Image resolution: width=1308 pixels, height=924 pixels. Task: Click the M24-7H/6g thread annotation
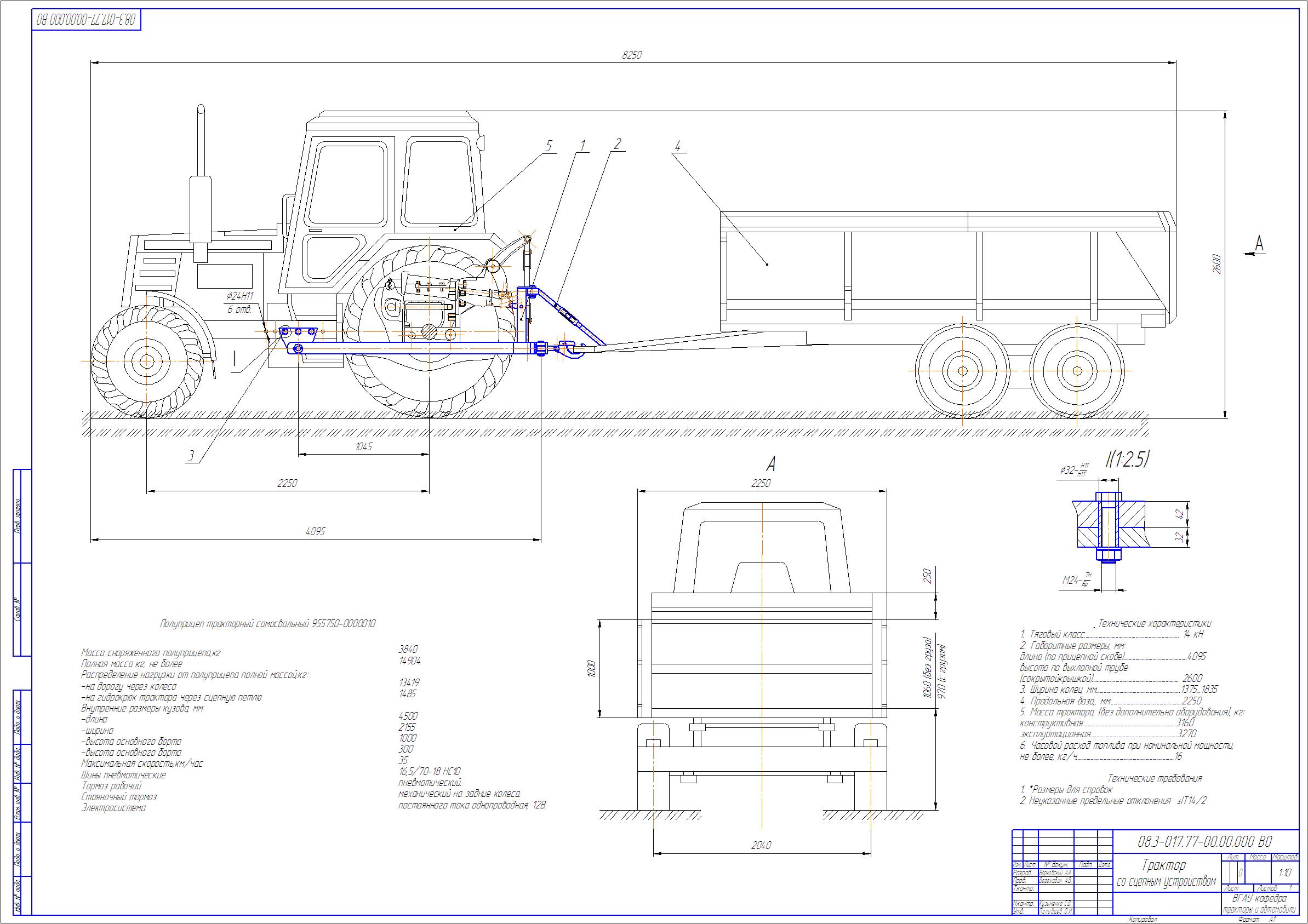[1077, 581]
